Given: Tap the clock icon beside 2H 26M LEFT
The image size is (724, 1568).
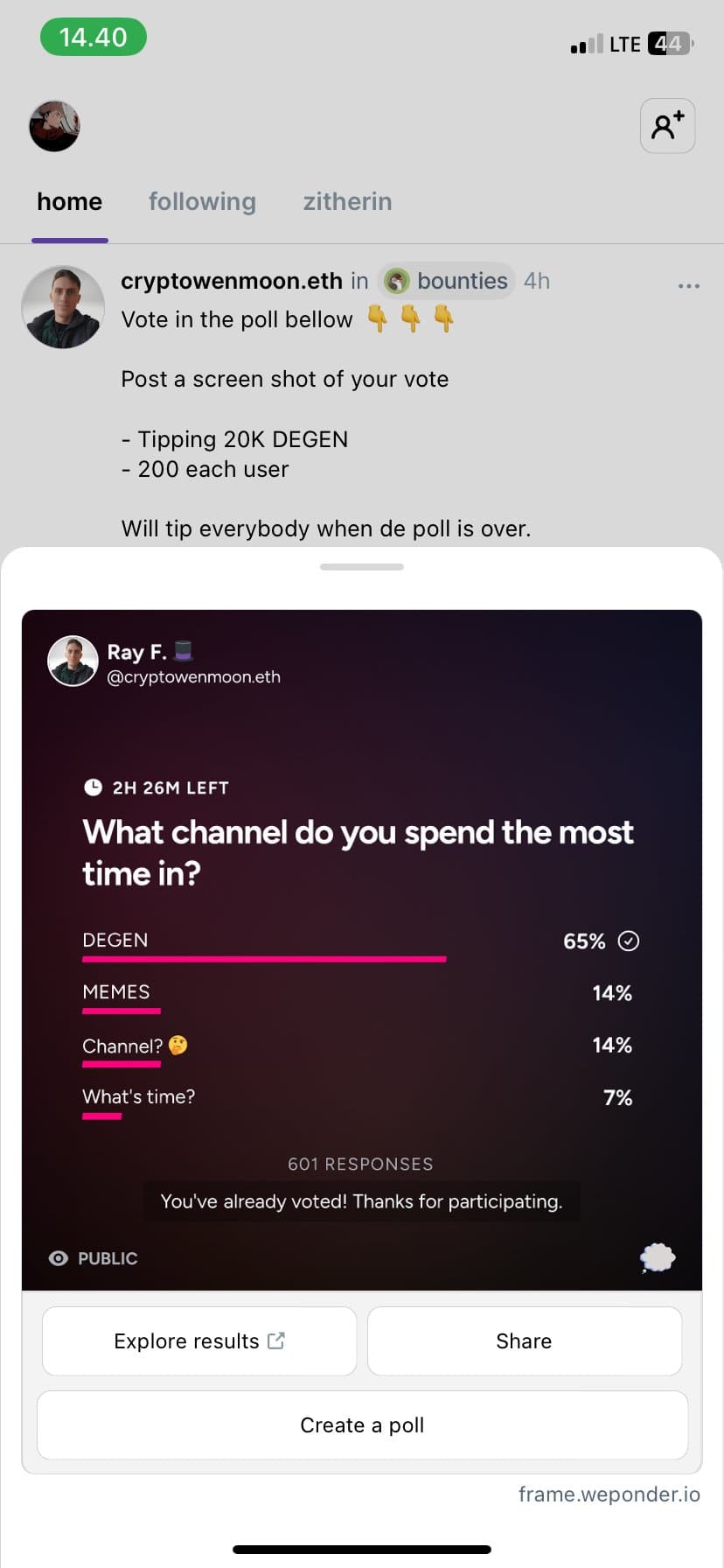Looking at the screenshot, I should click(x=93, y=787).
